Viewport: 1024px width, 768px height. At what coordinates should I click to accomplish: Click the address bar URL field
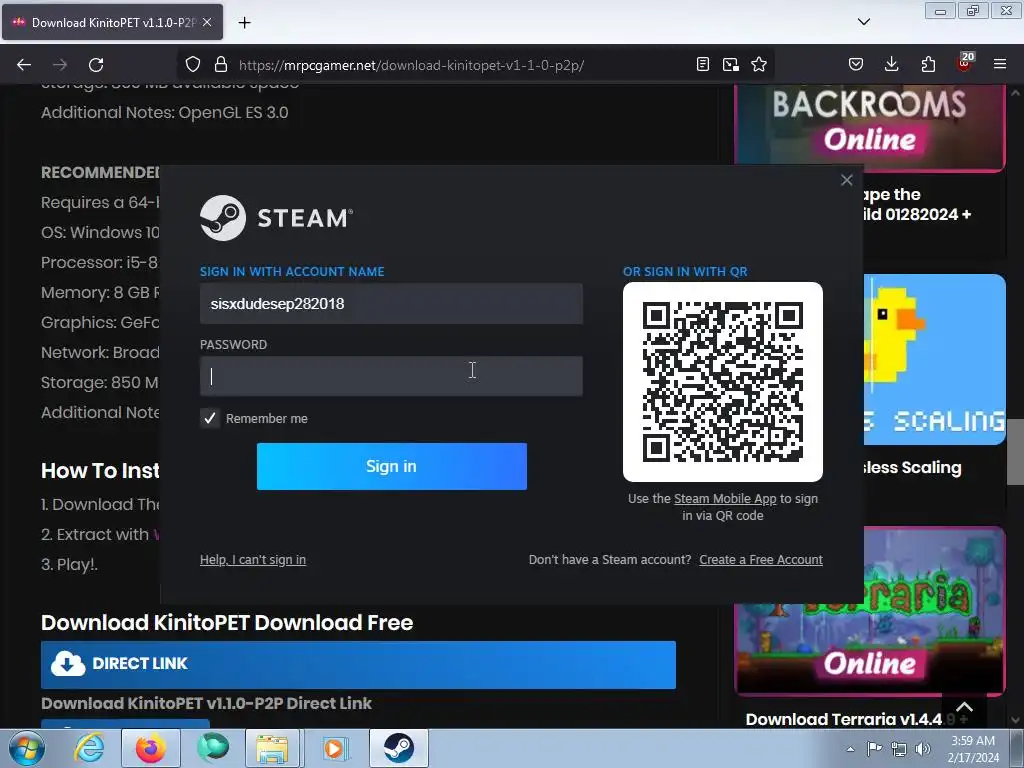(411, 65)
